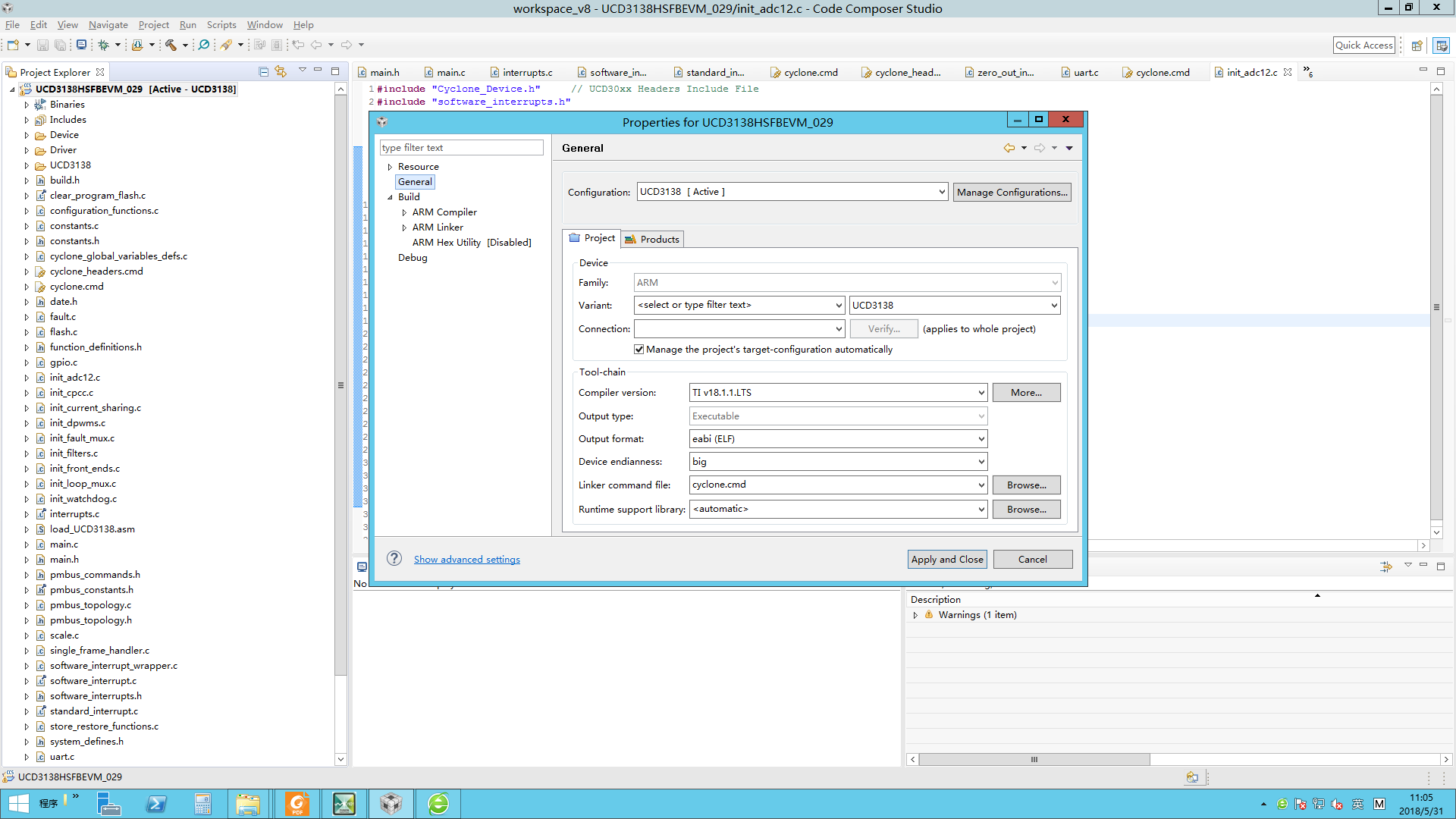This screenshot has height=819, width=1456.
Task: Switch to the Products tab
Action: 652,239
